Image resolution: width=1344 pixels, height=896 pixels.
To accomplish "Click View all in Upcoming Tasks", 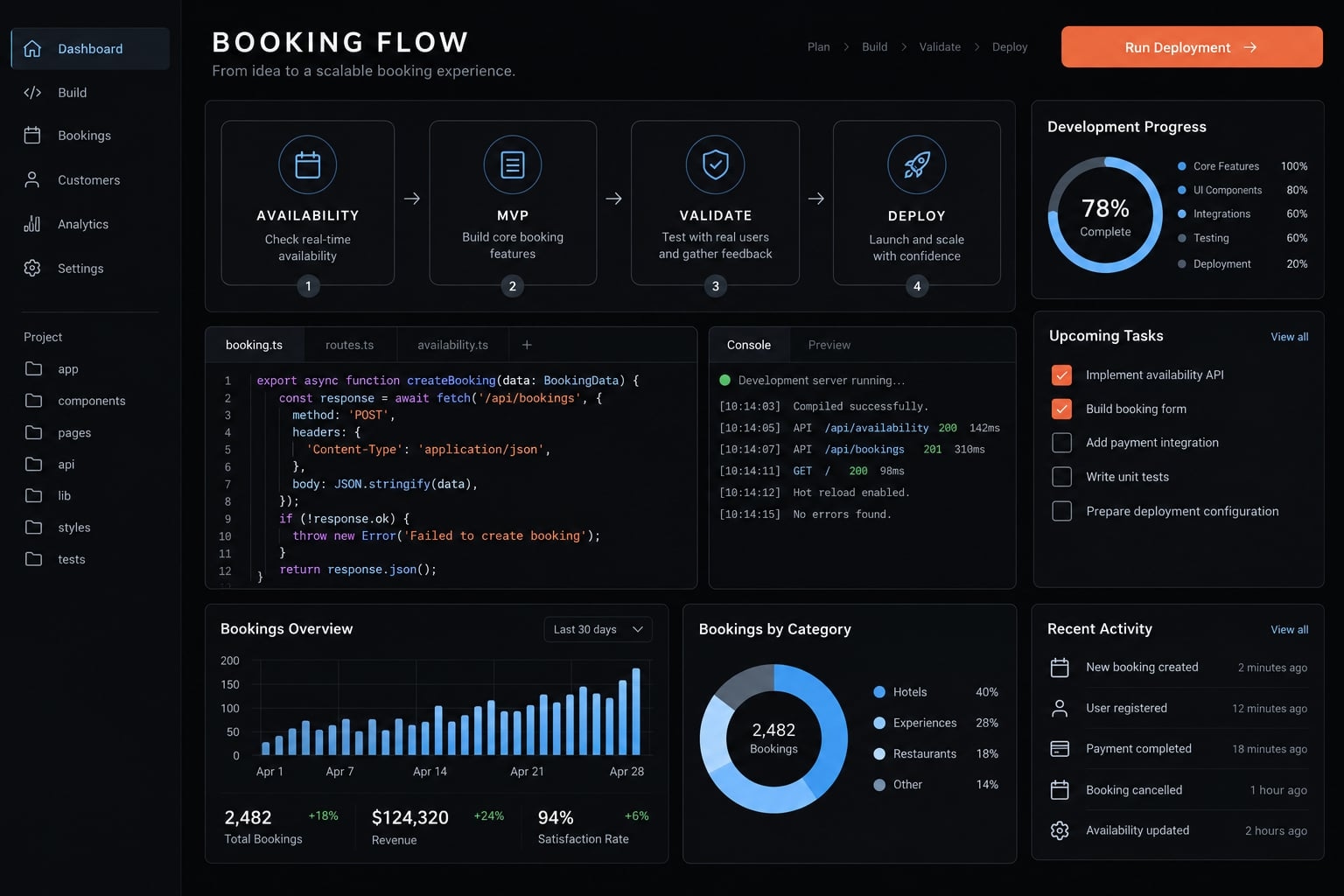I will [1290, 337].
